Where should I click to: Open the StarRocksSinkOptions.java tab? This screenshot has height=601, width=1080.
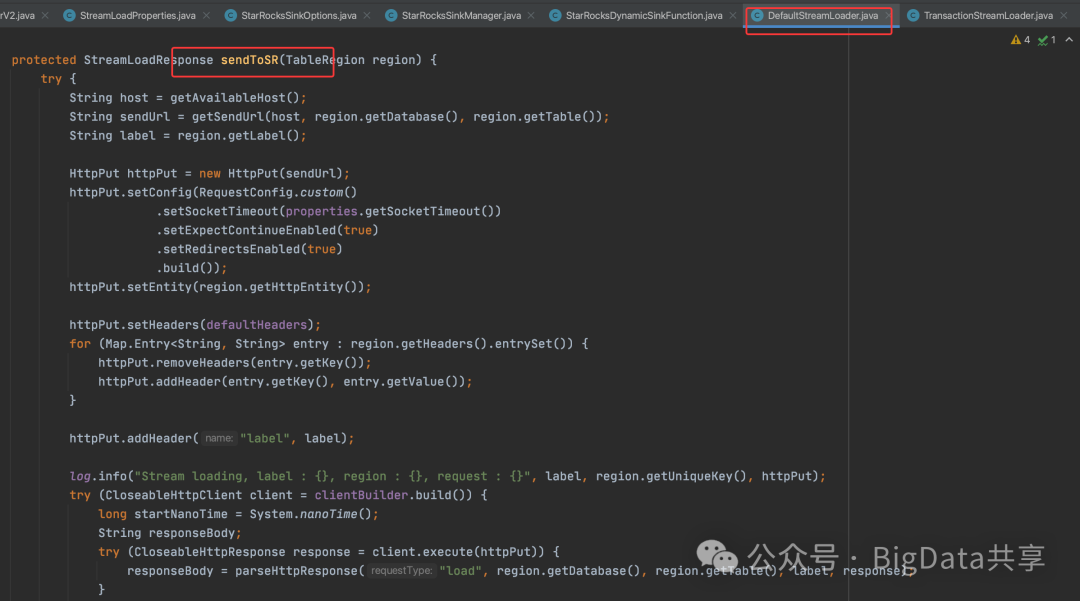[299, 15]
